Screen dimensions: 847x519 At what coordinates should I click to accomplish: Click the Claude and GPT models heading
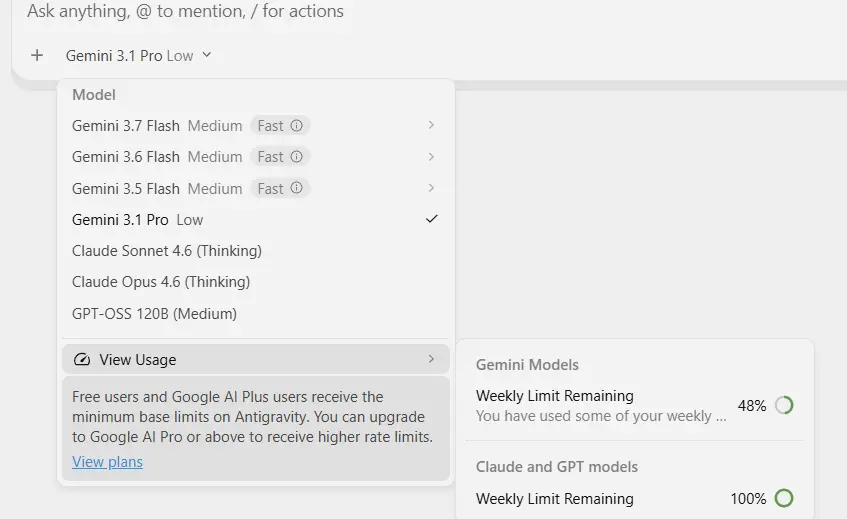coord(557,467)
